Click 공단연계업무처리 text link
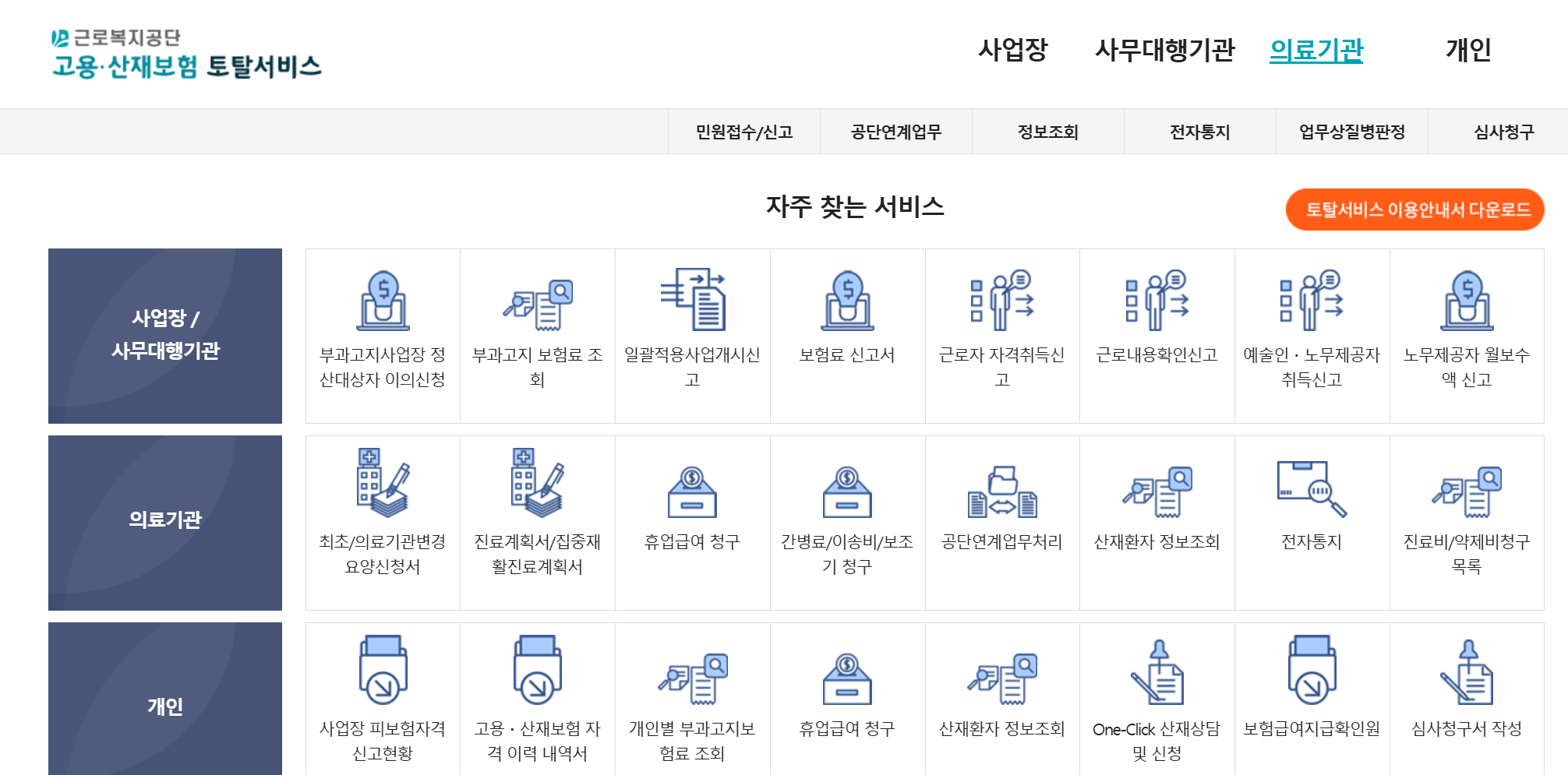This screenshot has height=775, width=1568. tap(1002, 542)
